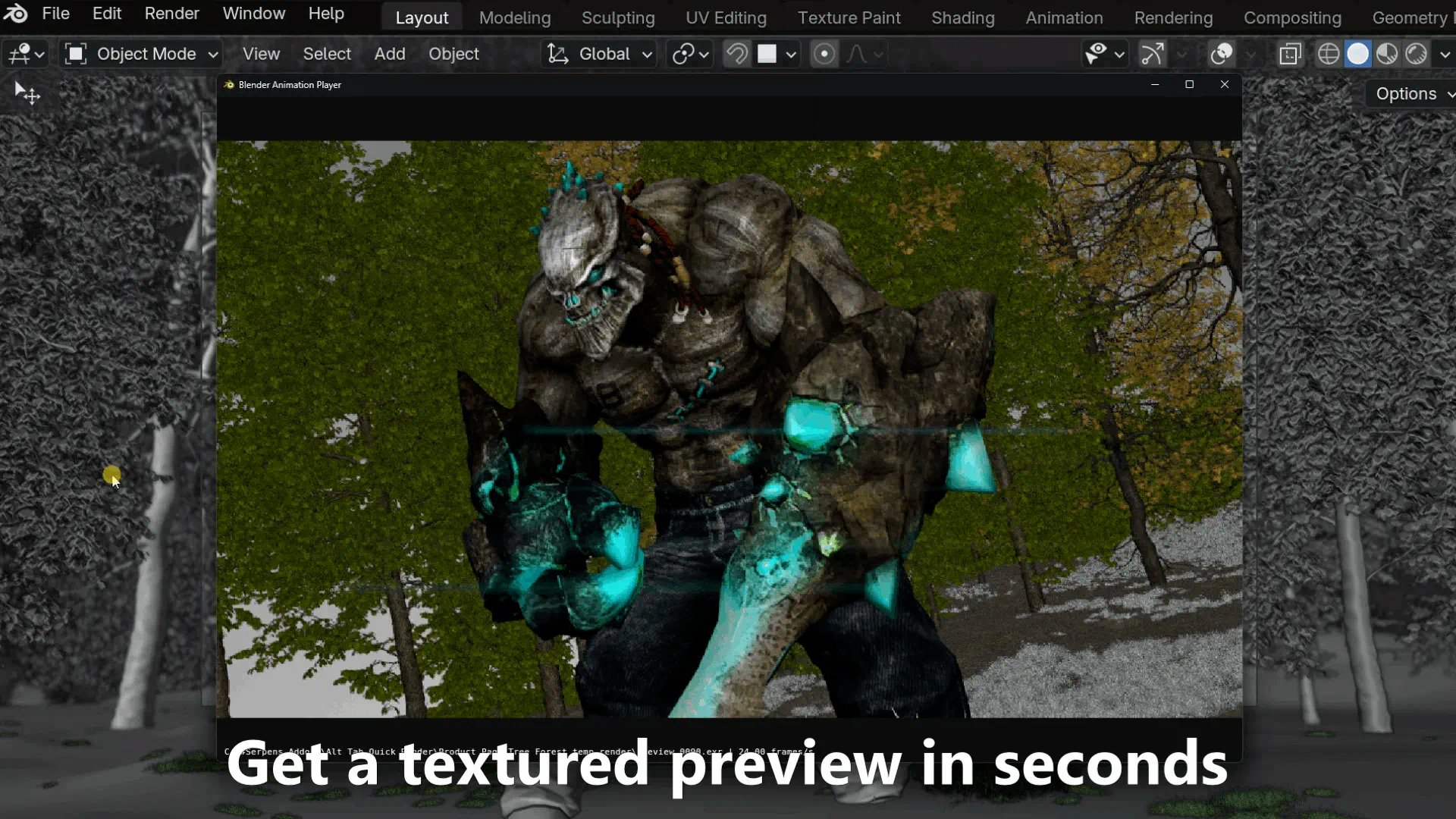Open the Add menu

tap(390, 53)
